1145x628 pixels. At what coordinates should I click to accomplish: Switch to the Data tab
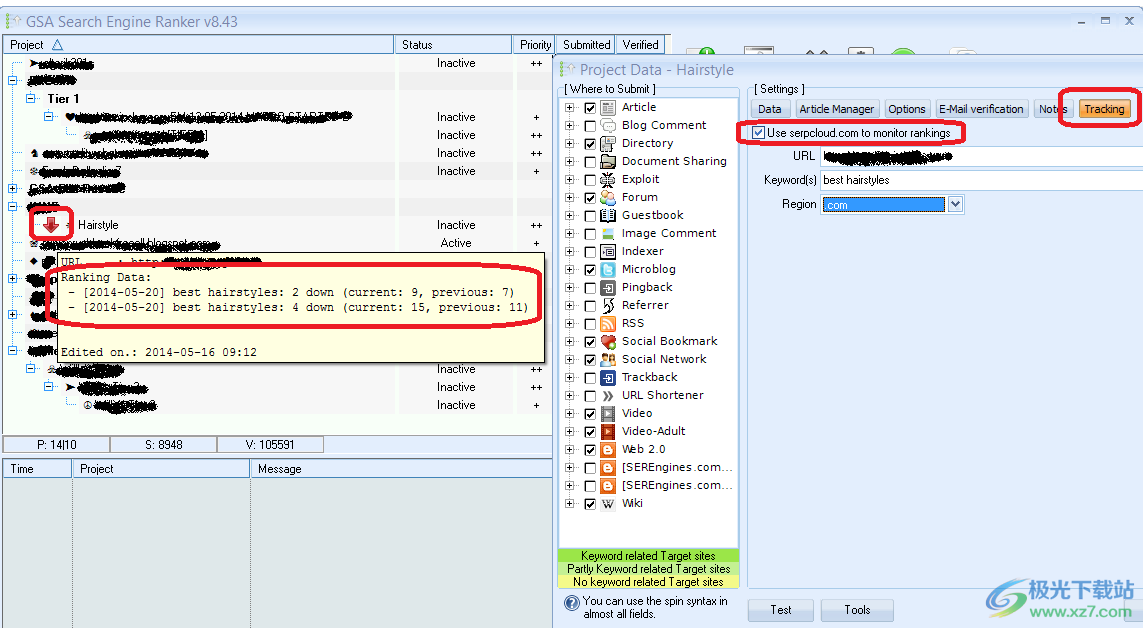pyautogui.click(x=770, y=109)
